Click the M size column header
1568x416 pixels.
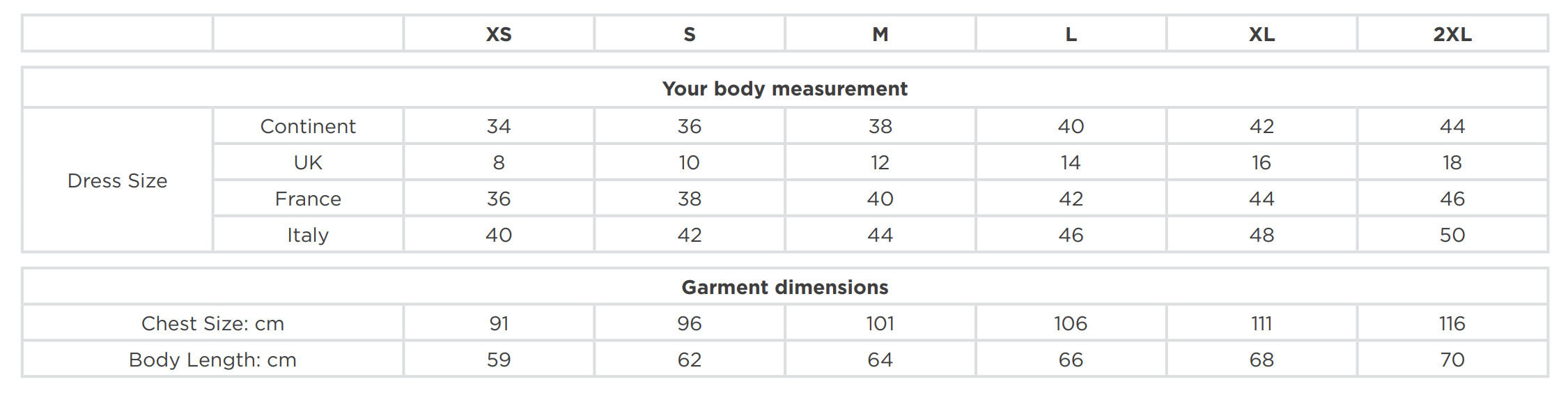(880, 34)
